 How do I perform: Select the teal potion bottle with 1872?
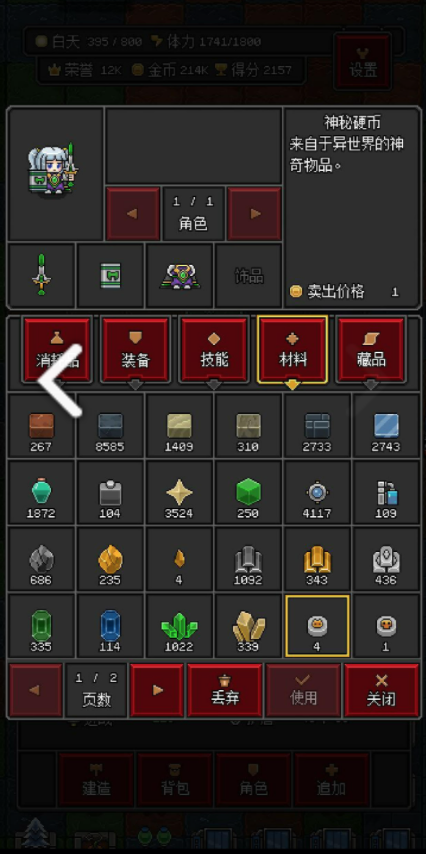pos(41,492)
